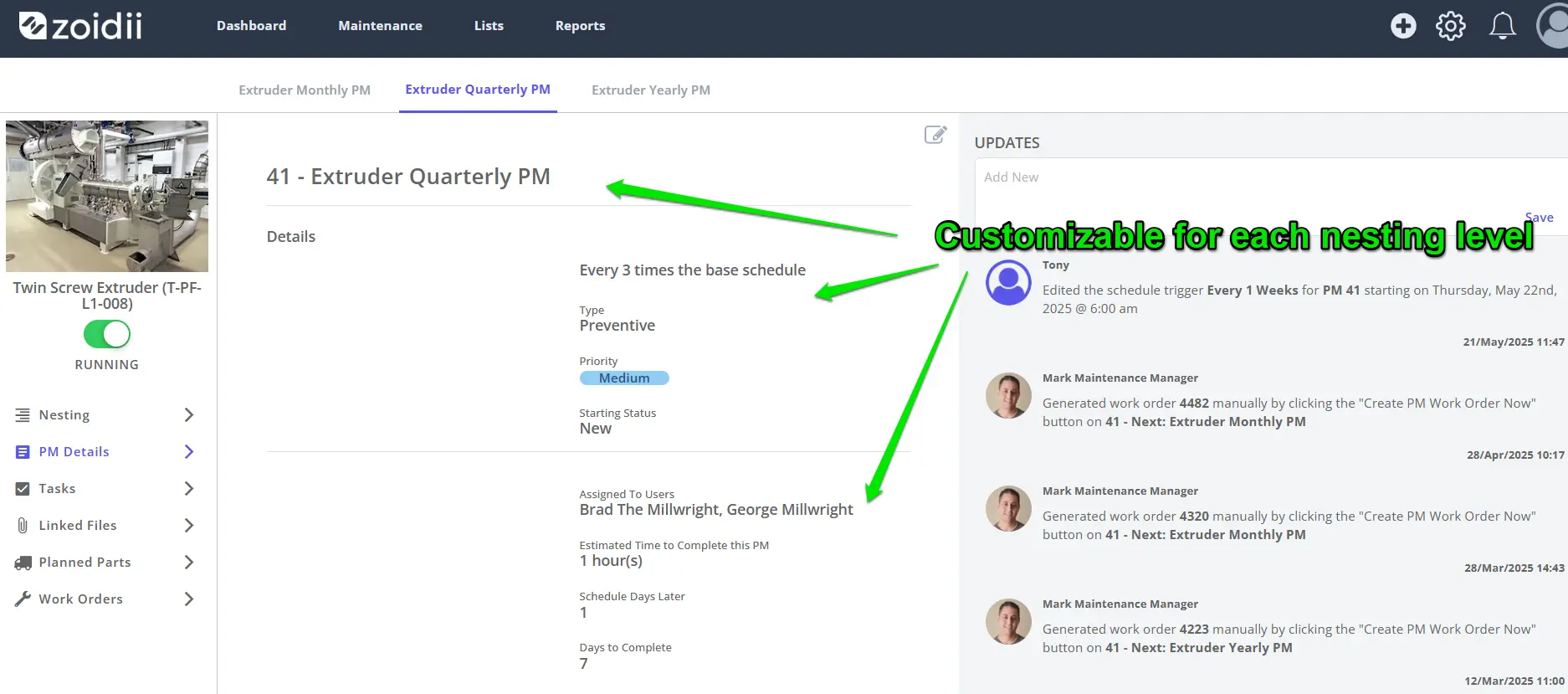This screenshot has height=694, width=1568.
Task: Click work order number 4223
Action: [x=1194, y=630]
